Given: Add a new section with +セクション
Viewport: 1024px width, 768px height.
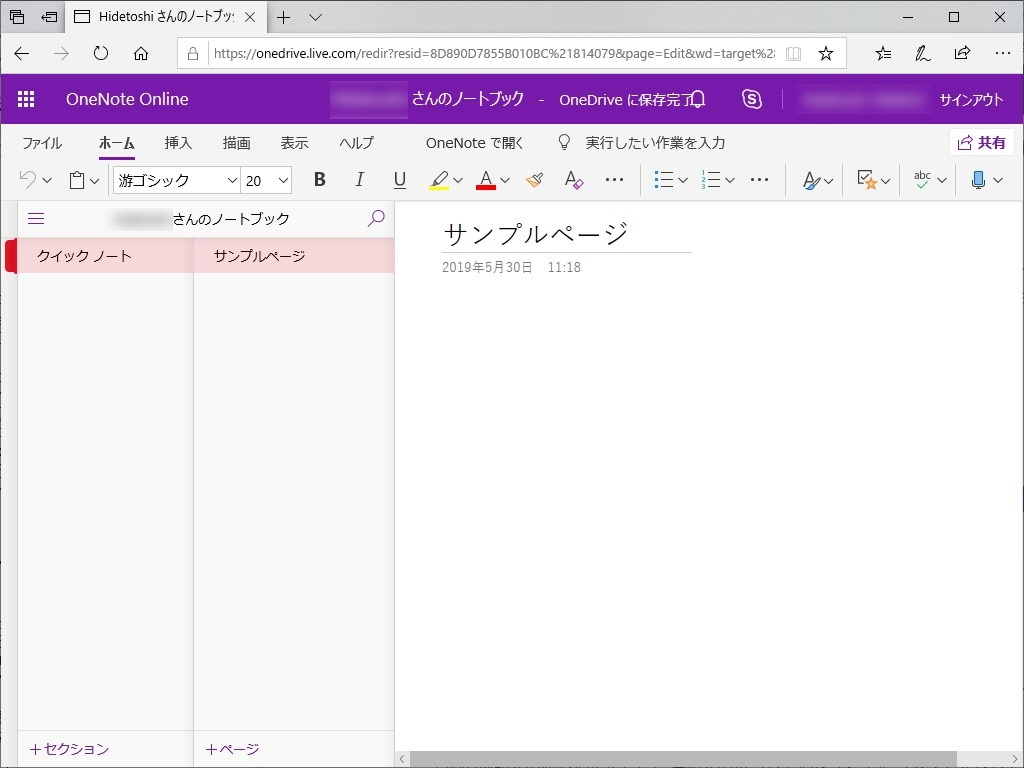Looking at the screenshot, I should [x=68, y=748].
